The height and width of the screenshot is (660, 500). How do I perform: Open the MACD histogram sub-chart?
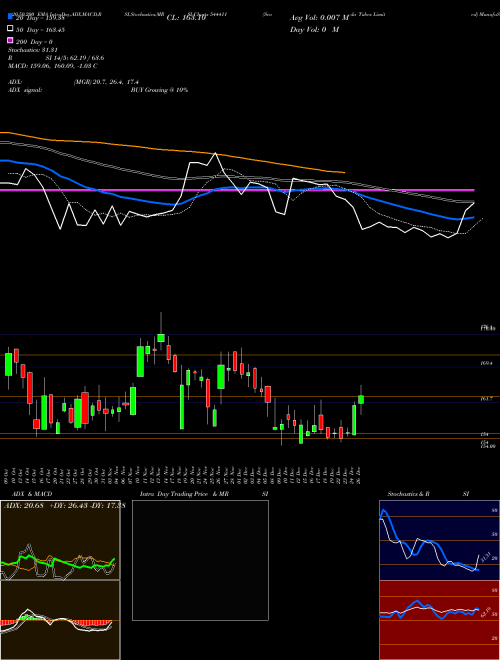pyautogui.click(x=60, y=620)
